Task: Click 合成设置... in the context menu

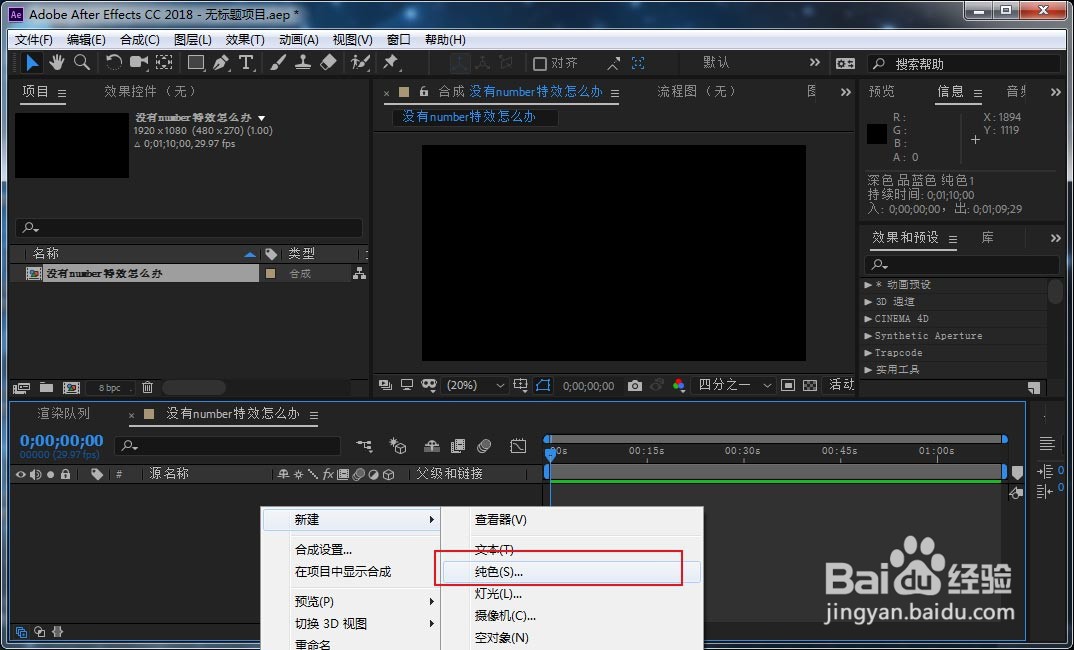Action: tap(323, 550)
